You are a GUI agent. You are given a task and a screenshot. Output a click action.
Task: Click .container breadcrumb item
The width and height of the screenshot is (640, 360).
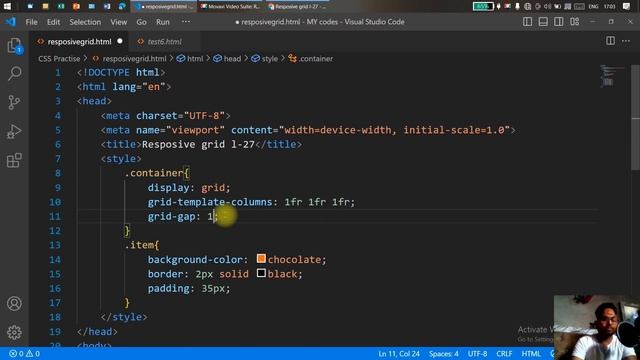click(315, 59)
